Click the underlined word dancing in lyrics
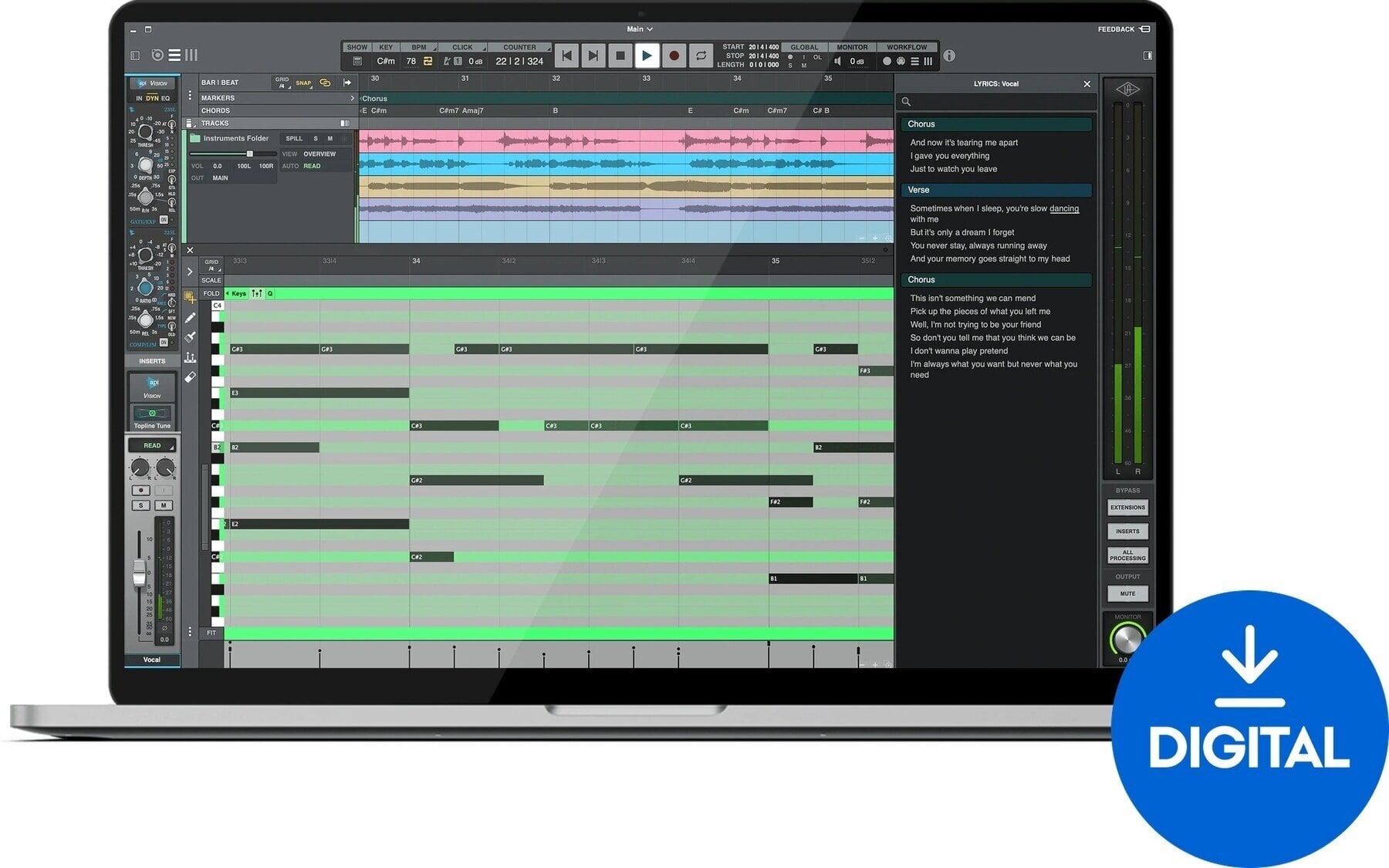This screenshot has width=1389, height=868. (x=1064, y=208)
